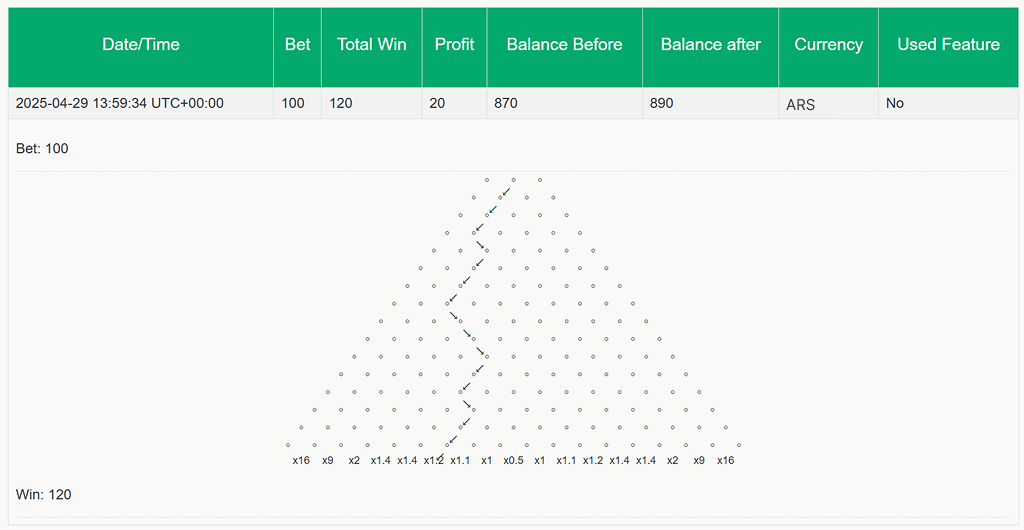Select the 890 balance after value

[x=662, y=103]
